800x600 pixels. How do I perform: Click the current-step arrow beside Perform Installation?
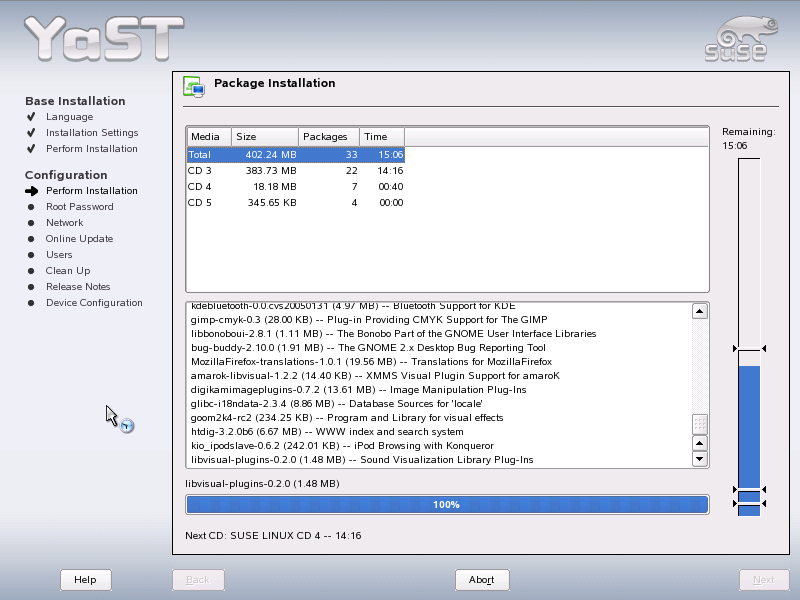tap(32, 191)
